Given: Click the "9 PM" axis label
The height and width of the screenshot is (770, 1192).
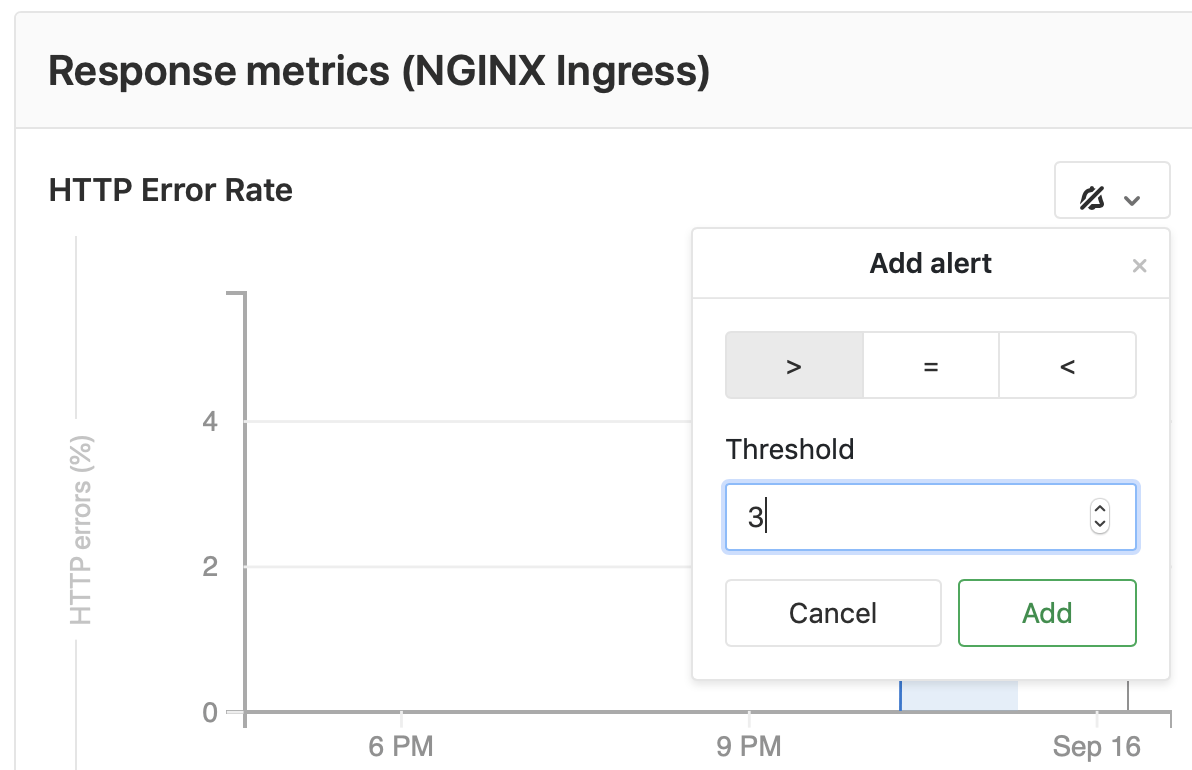Looking at the screenshot, I should pos(749,746).
